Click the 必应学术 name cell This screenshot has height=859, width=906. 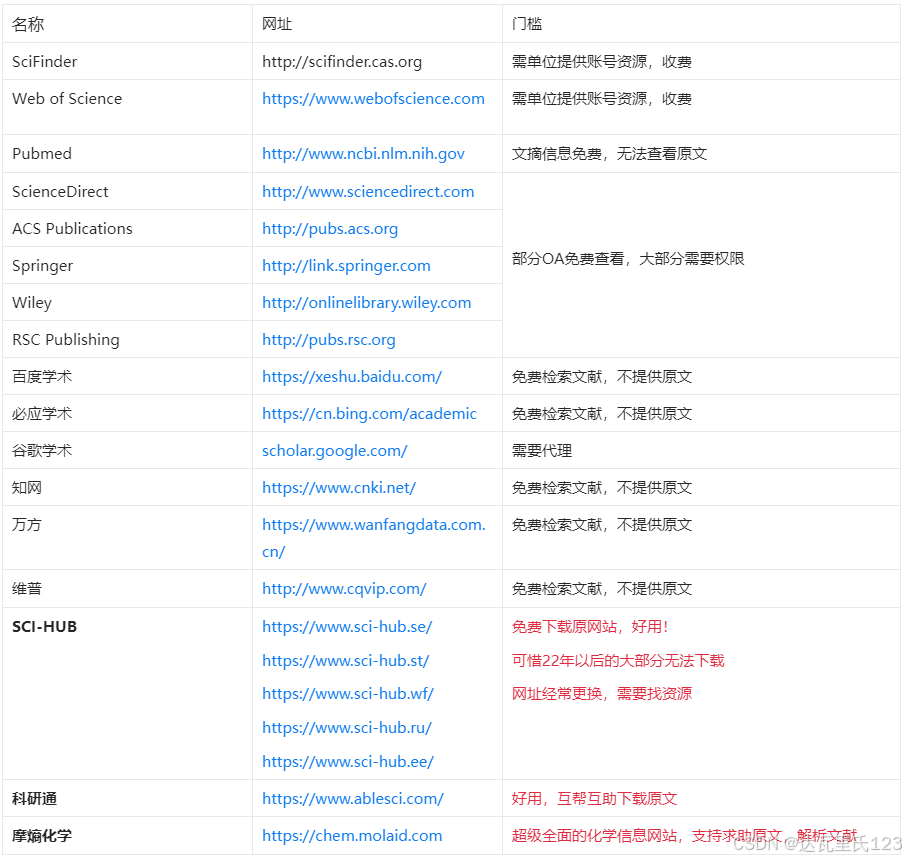(127, 413)
